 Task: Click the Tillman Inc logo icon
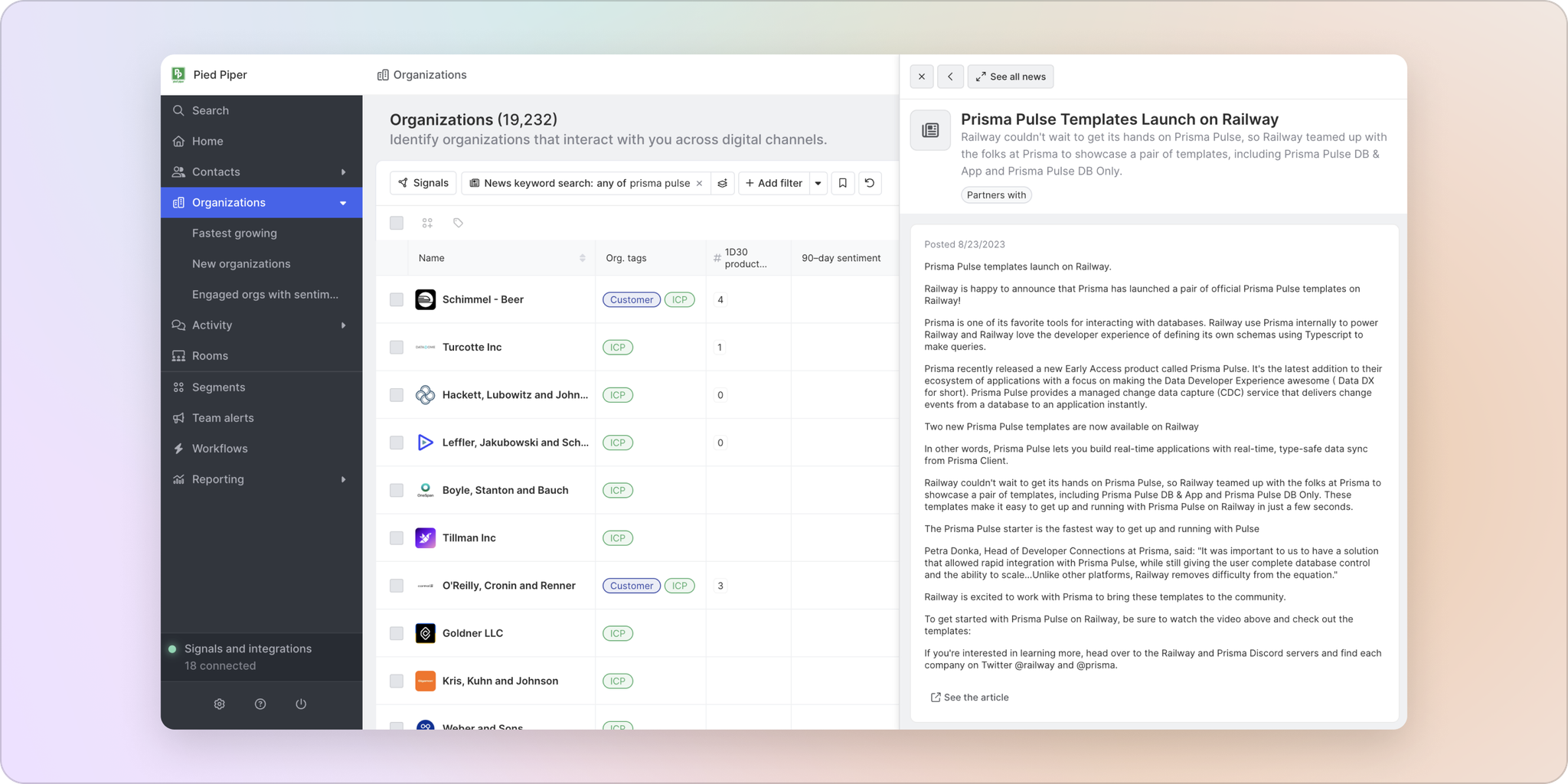click(426, 538)
